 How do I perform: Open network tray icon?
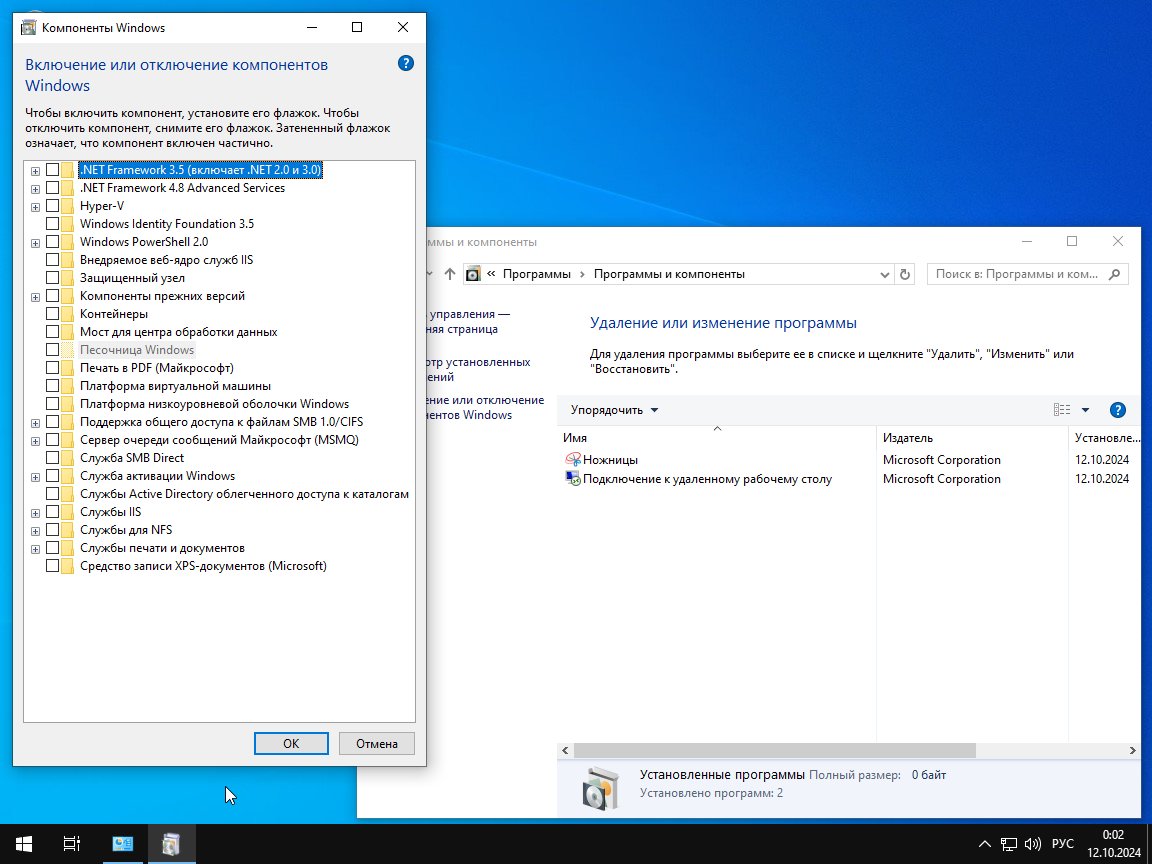(1009, 843)
